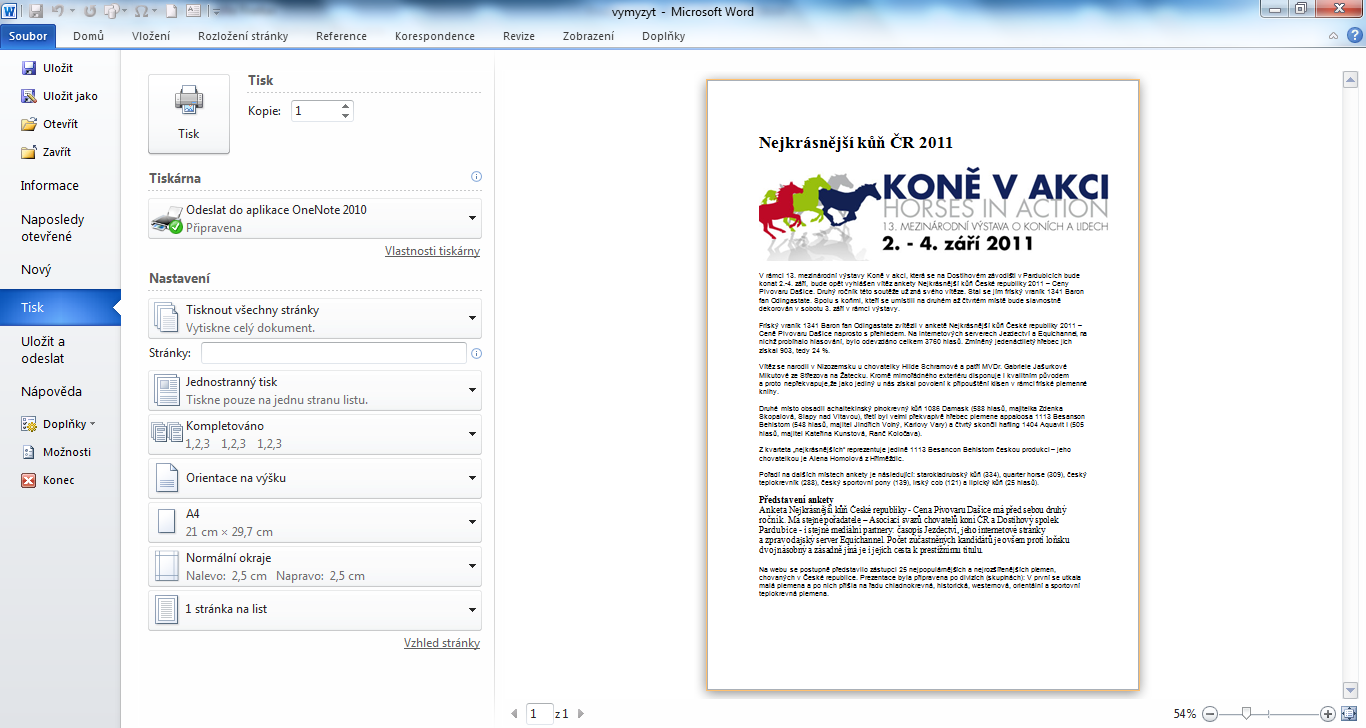Open the Doplňky ribbon tab
Screen dimensions: 1366x728
coord(662,36)
